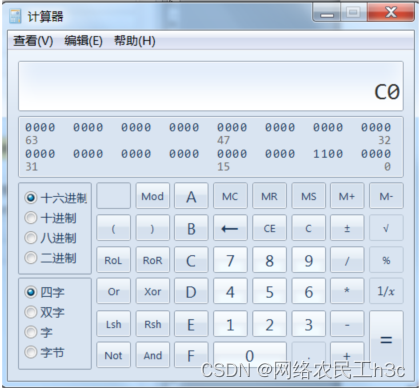Click the addition + button
This screenshot has height=389, width=420.
coord(347,355)
